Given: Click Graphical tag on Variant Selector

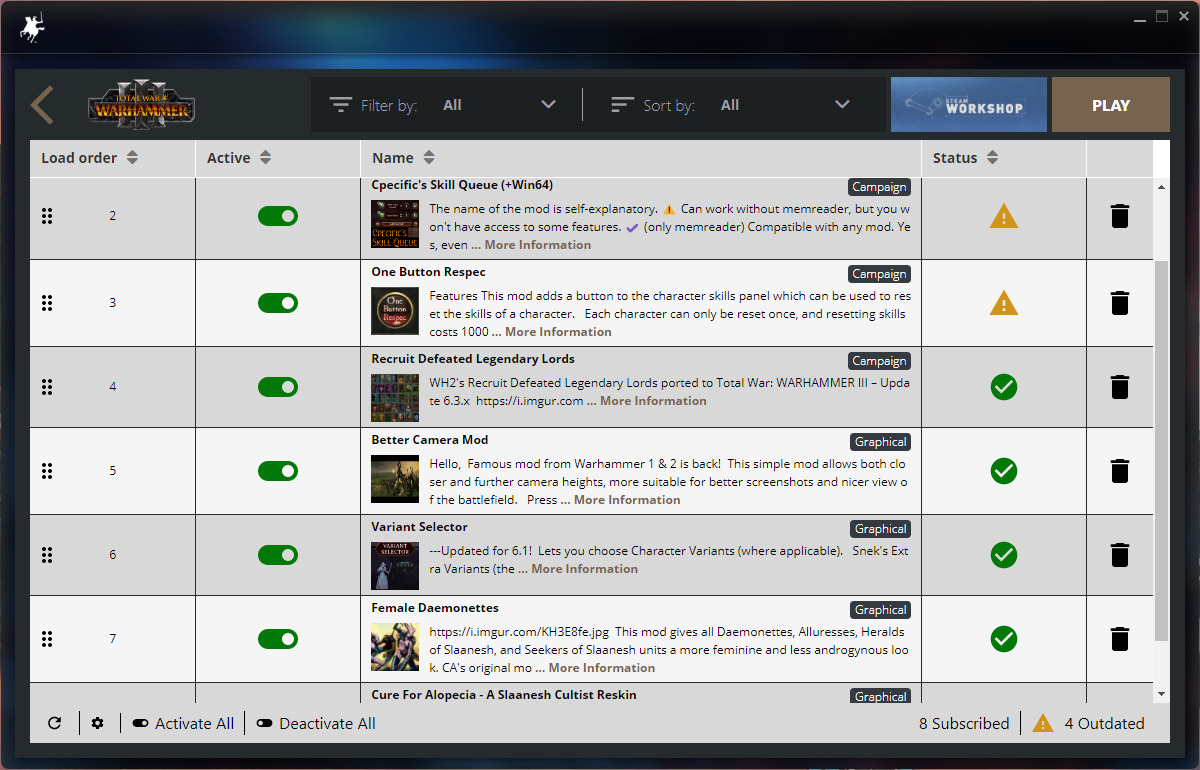Looking at the screenshot, I should point(881,529).
